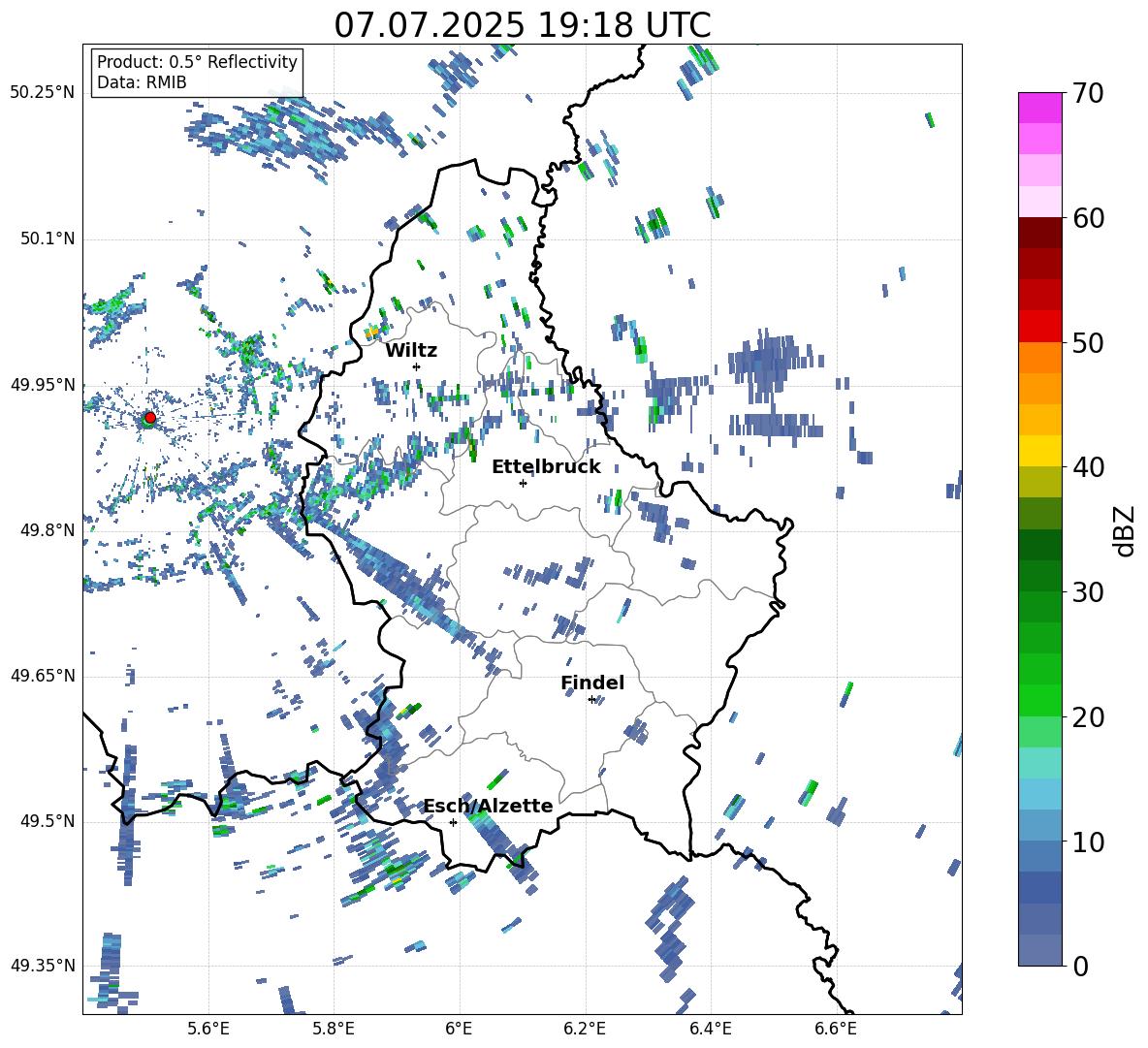Click the colorbar 70 tick label
Screen dimensions: 1148x1048
[1088, 94]
